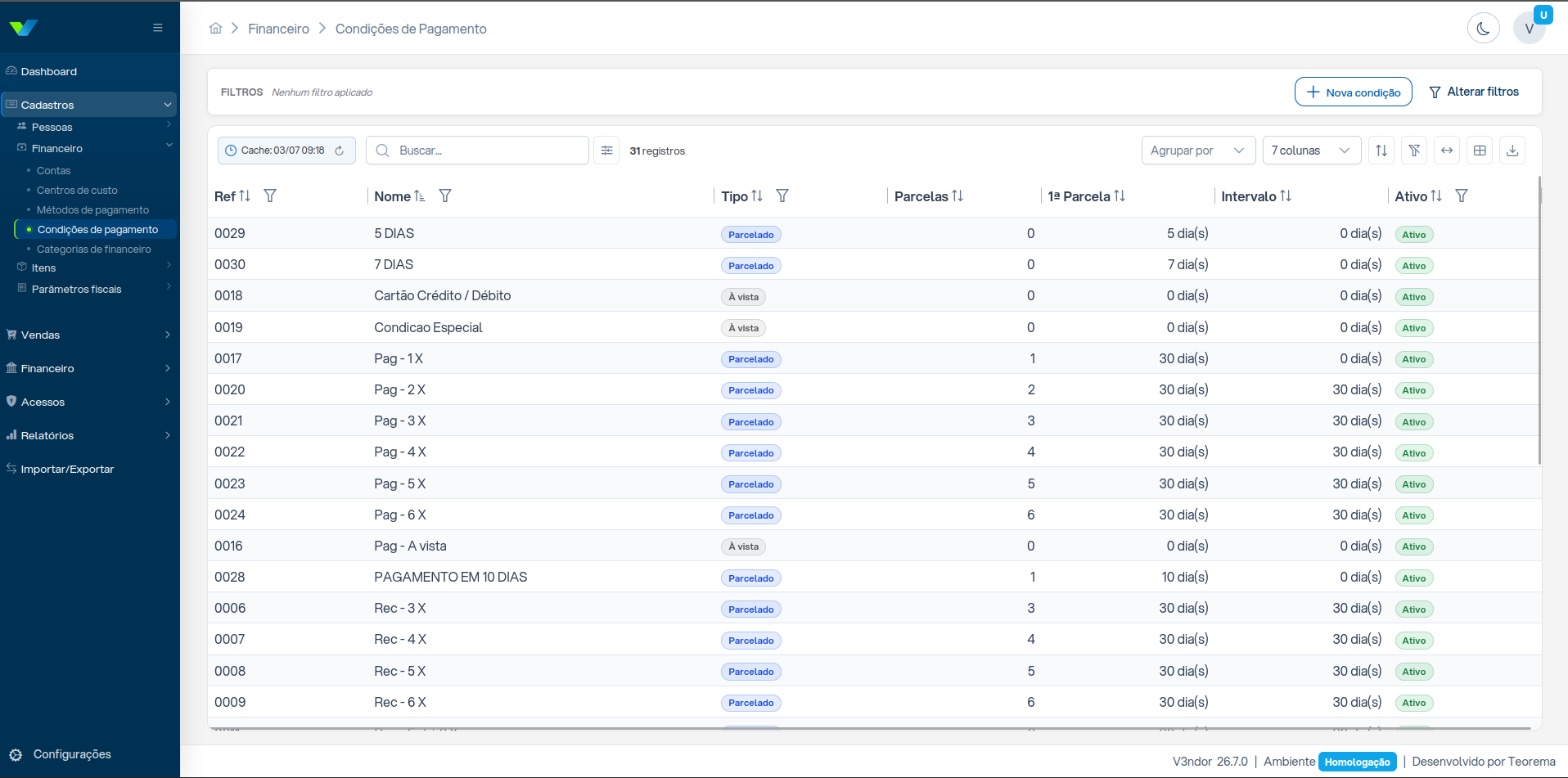Open the 7 colunas dropdown
This screenshot has height=778, width=1568.
coord(1312,151)
